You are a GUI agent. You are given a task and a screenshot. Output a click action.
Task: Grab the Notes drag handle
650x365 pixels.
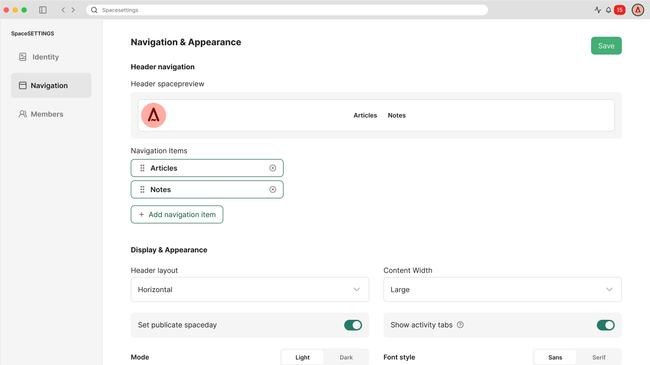coord(142,190)
